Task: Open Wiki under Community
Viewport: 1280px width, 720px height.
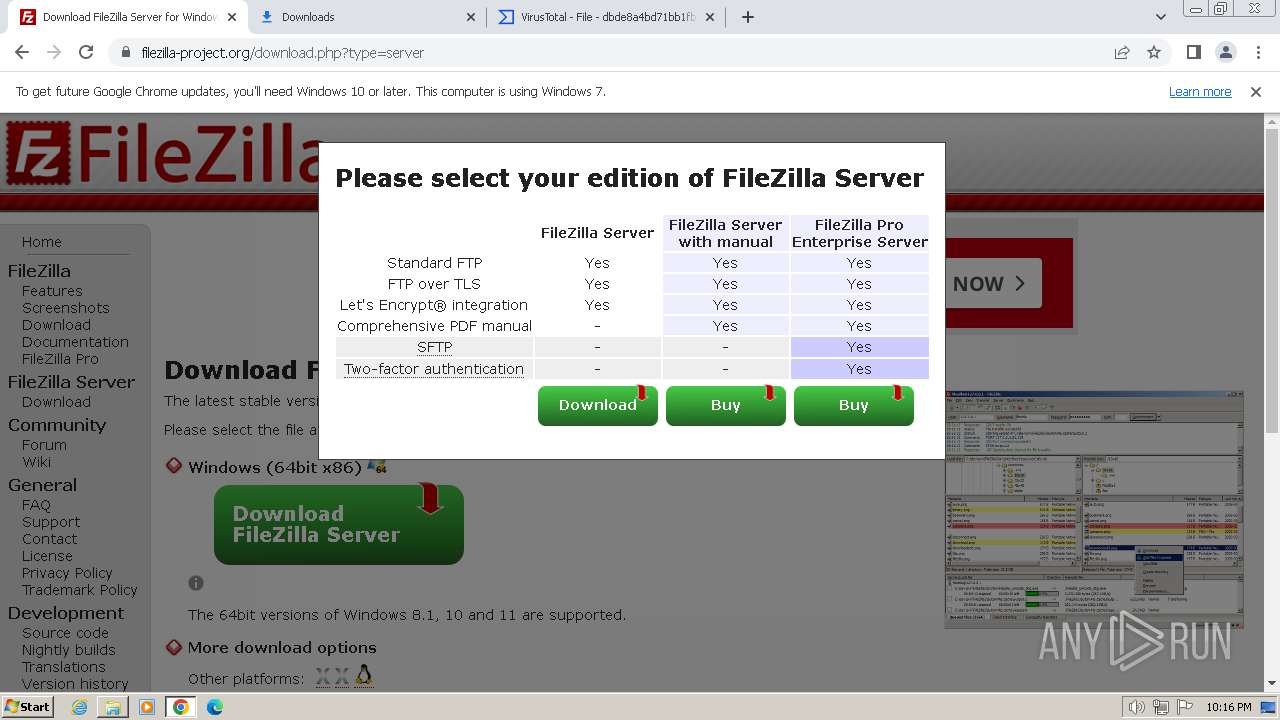Action: point(36,462)
